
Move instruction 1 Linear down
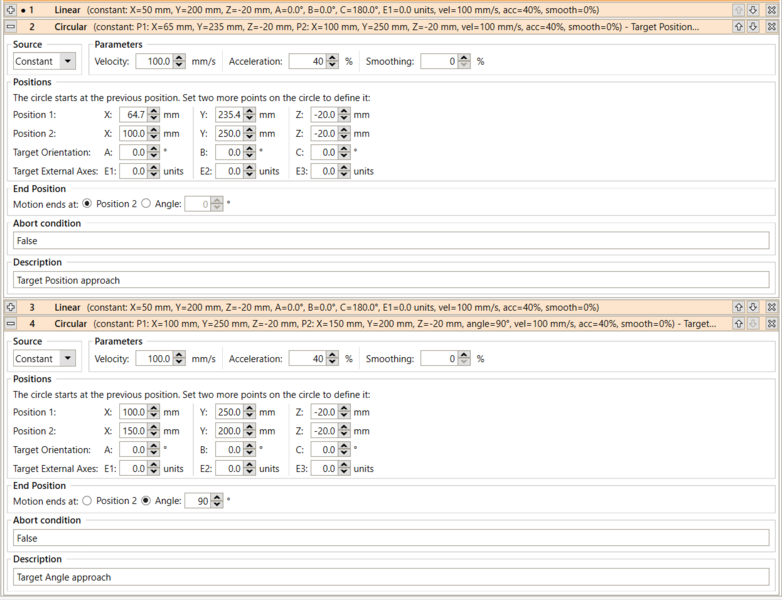click(754, 9)
